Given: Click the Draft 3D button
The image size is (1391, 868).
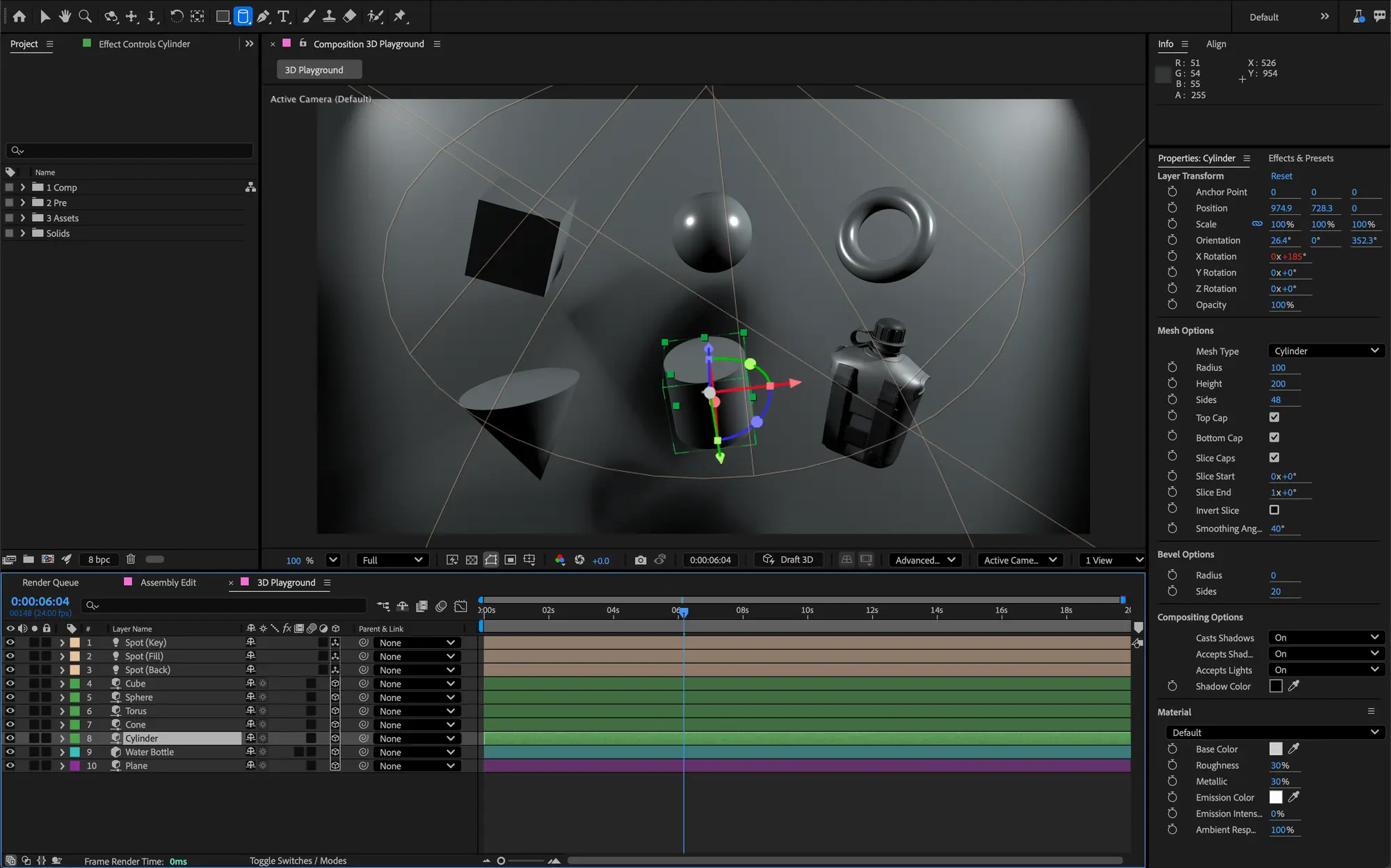Looking at the screenshot, I should tap(789, 559).
